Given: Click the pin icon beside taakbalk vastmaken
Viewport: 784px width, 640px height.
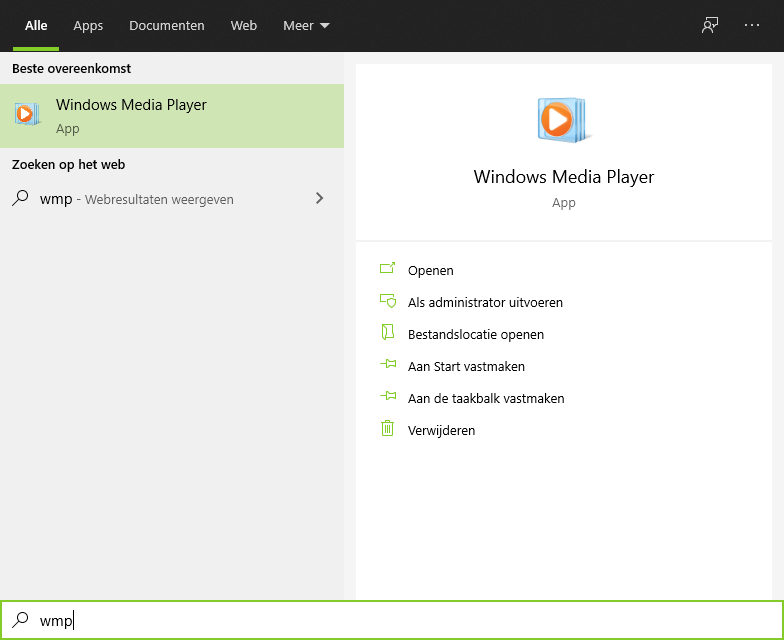Looking at the screenshot, I should [388, 396].
